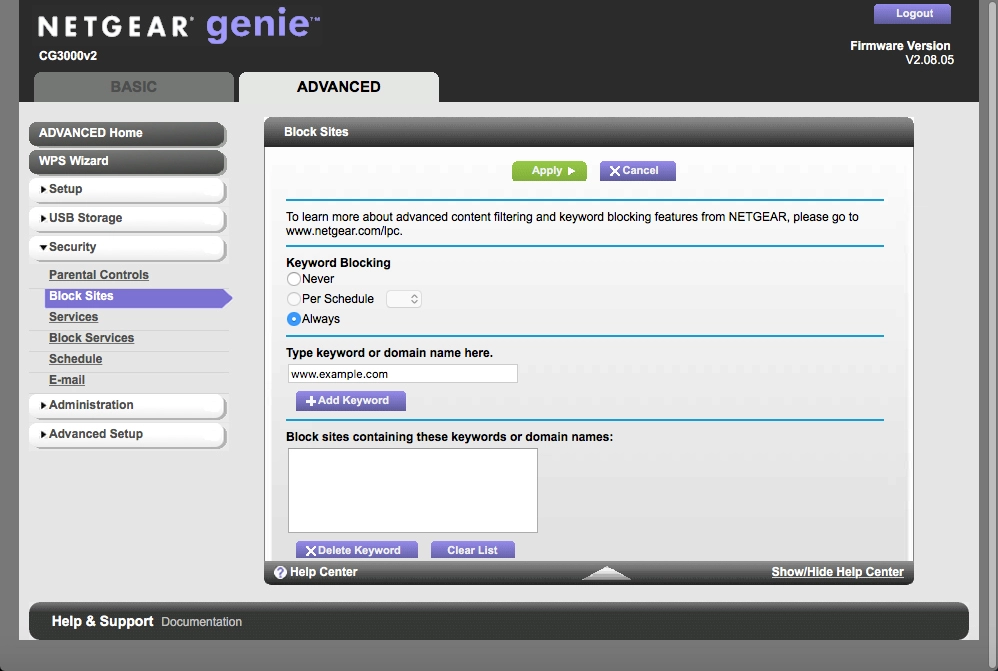
Task: Open the Per Schedule dropdown
Action: click(404, 299)
